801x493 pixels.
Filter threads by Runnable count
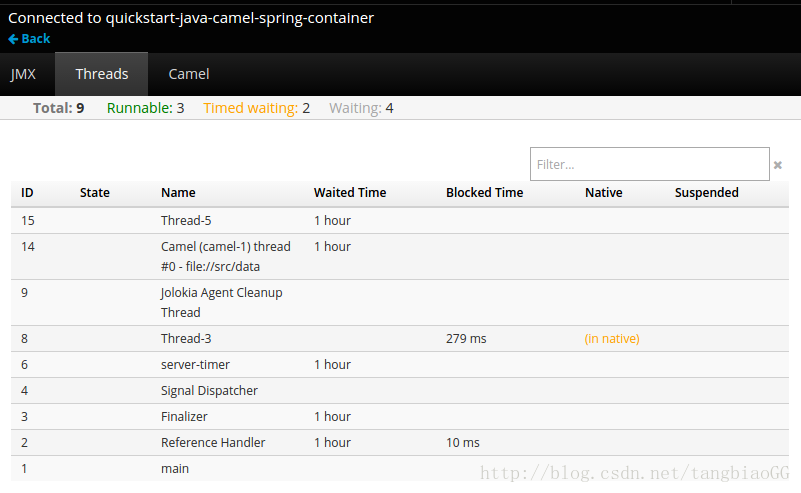coord(146,108)
